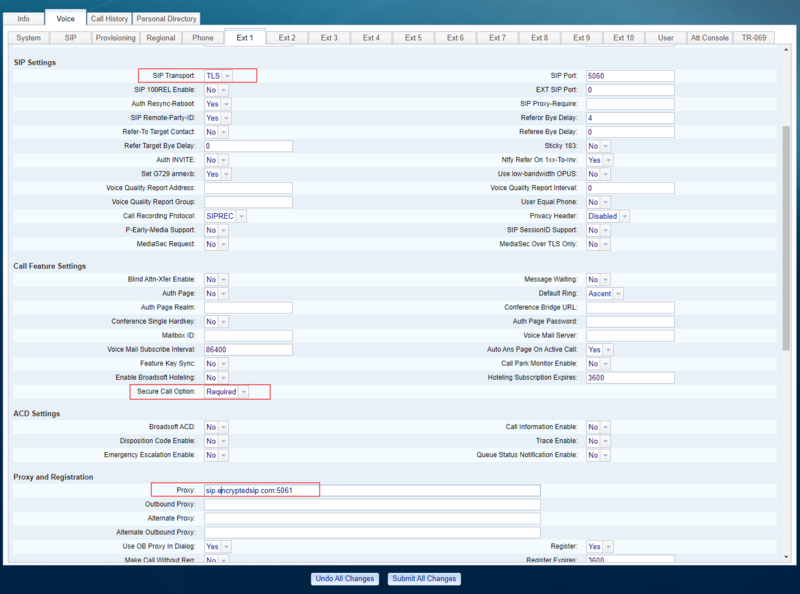Open the Att Console tab

click(x=710, y=38)
